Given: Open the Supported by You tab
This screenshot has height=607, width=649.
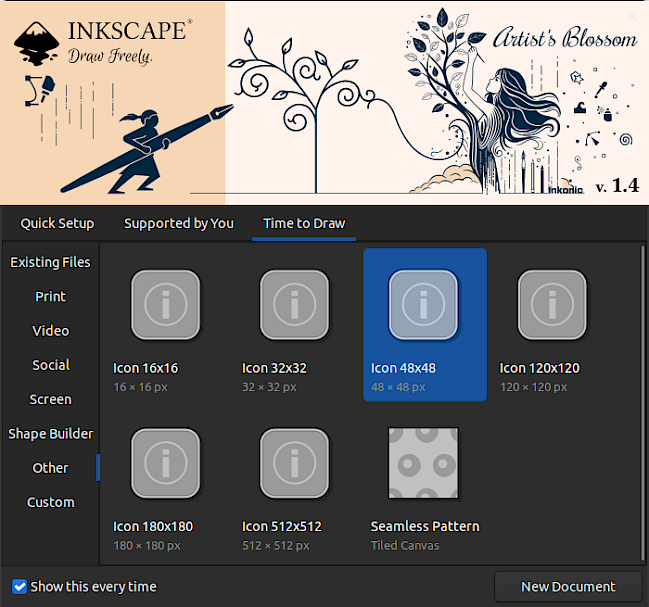Looking at the screenshot, I should (179, 223).
